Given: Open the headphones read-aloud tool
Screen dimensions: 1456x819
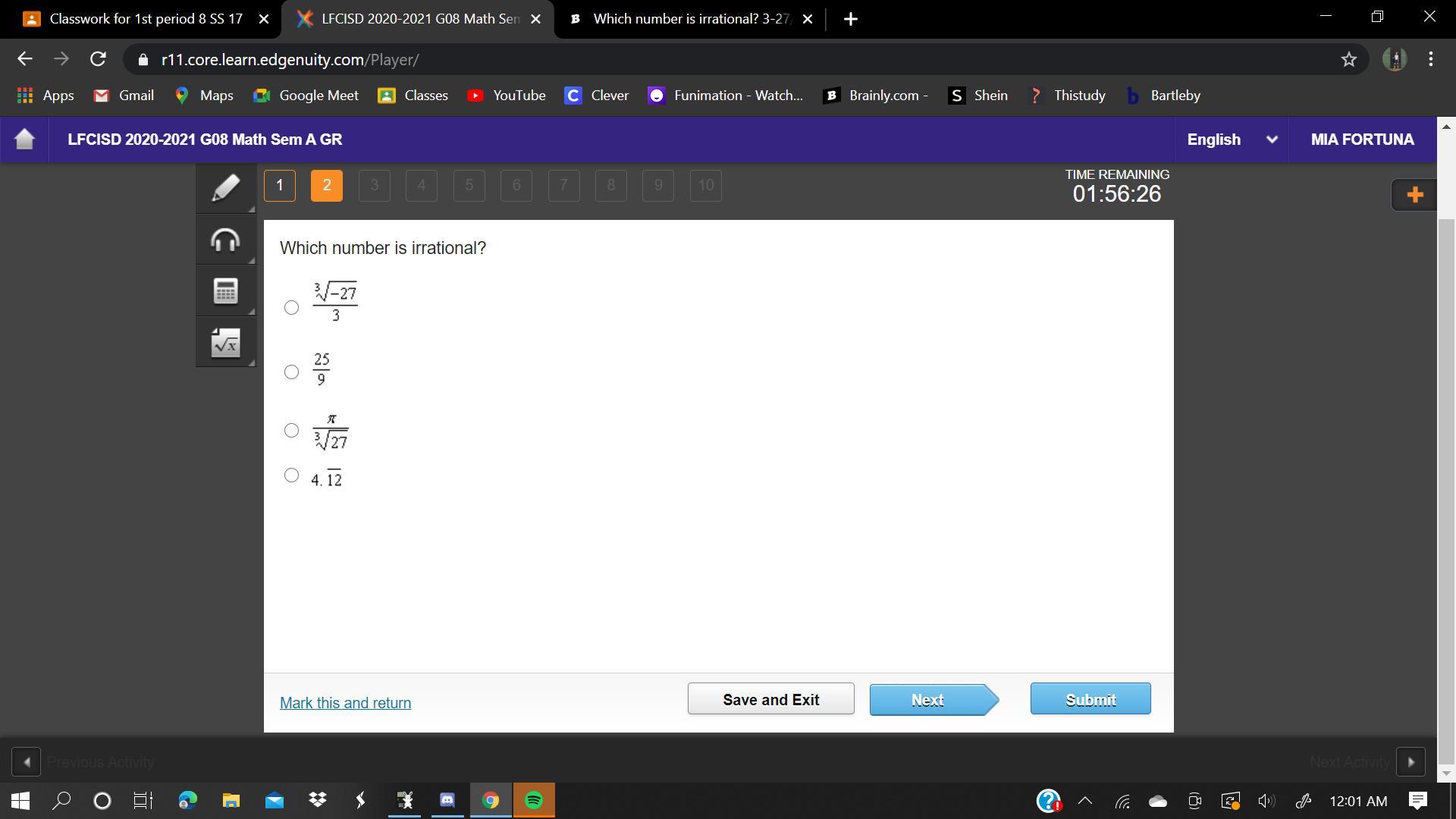Looking at the screenshot, I should tap(225, 240).
